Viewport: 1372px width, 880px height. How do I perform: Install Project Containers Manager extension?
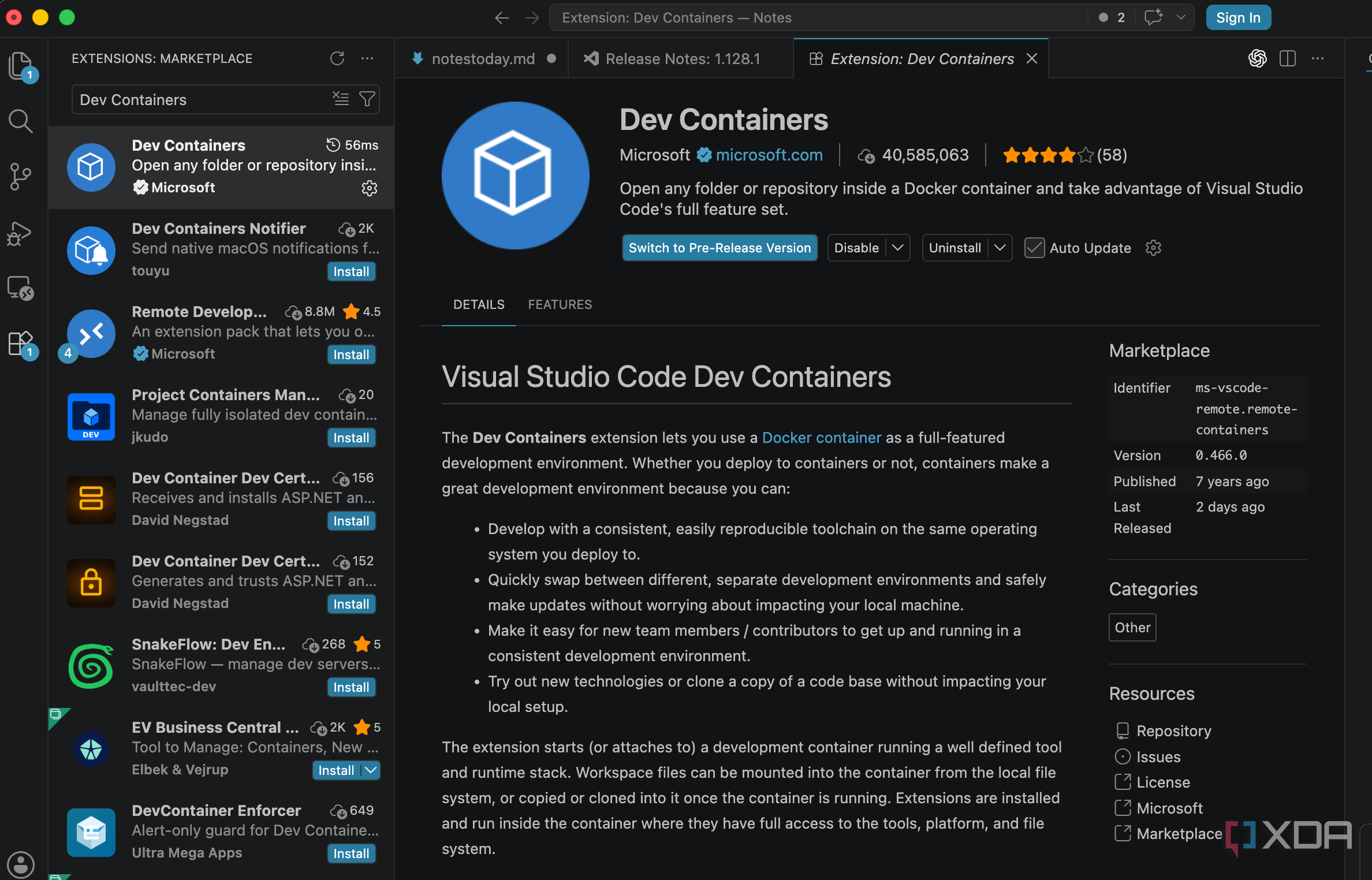[351, 438]
